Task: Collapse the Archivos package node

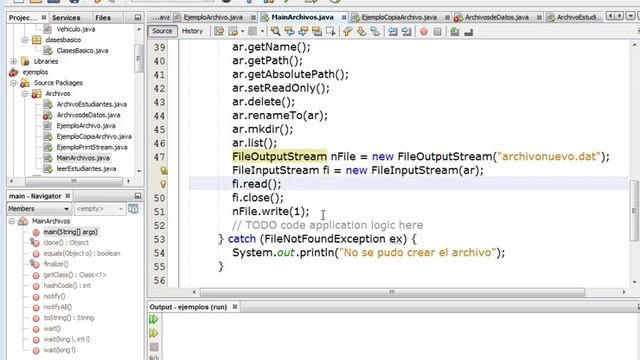Action: pos(24,93)
